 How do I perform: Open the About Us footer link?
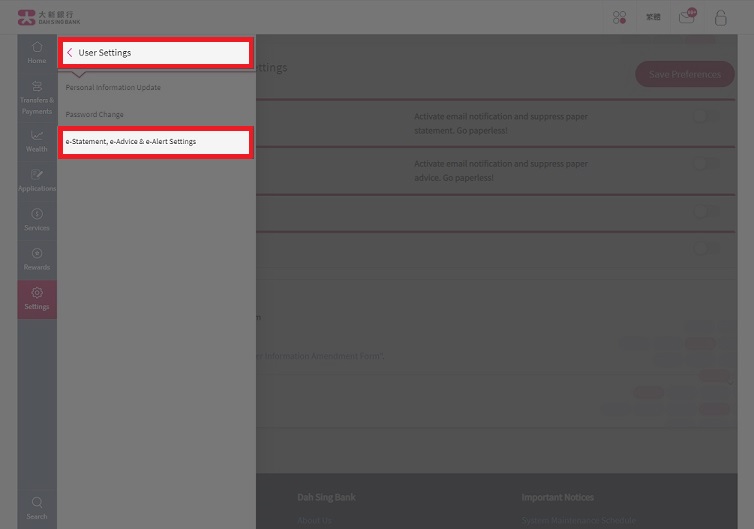[314, 520]
